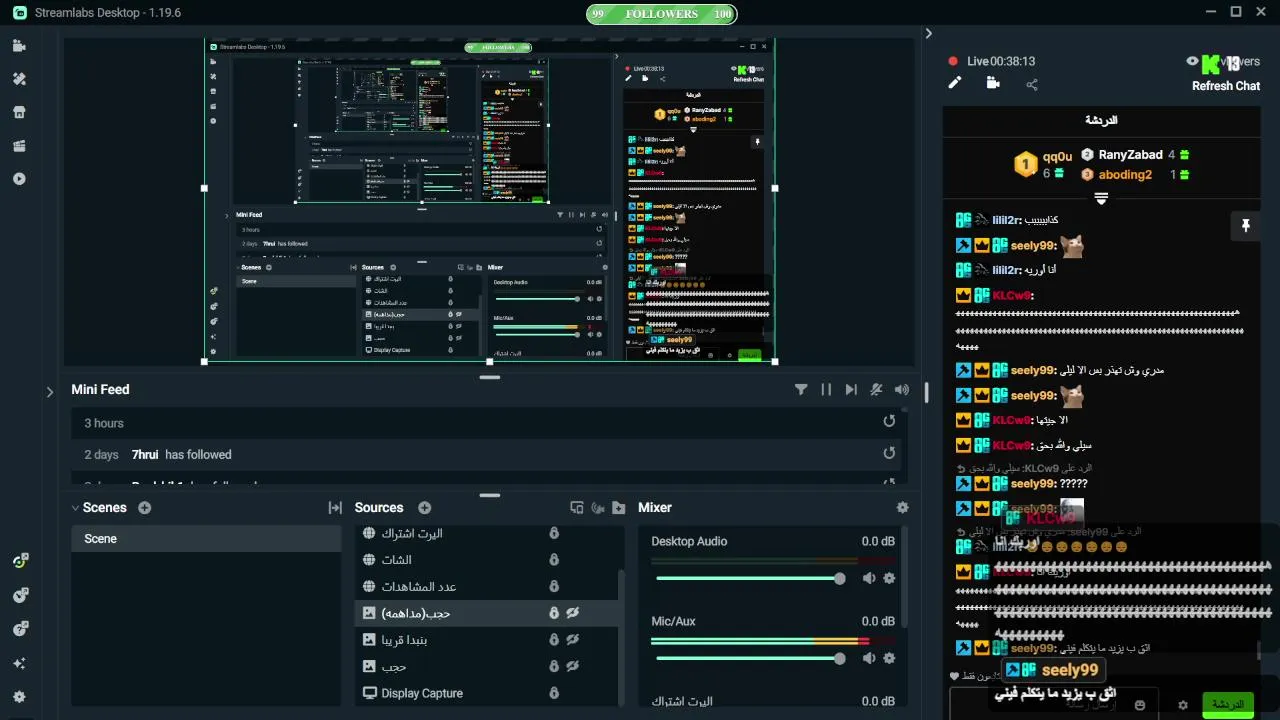1280x720 pixels.
Task: Open the sparkles icon in lower sidebar
Action: point(19,663)
